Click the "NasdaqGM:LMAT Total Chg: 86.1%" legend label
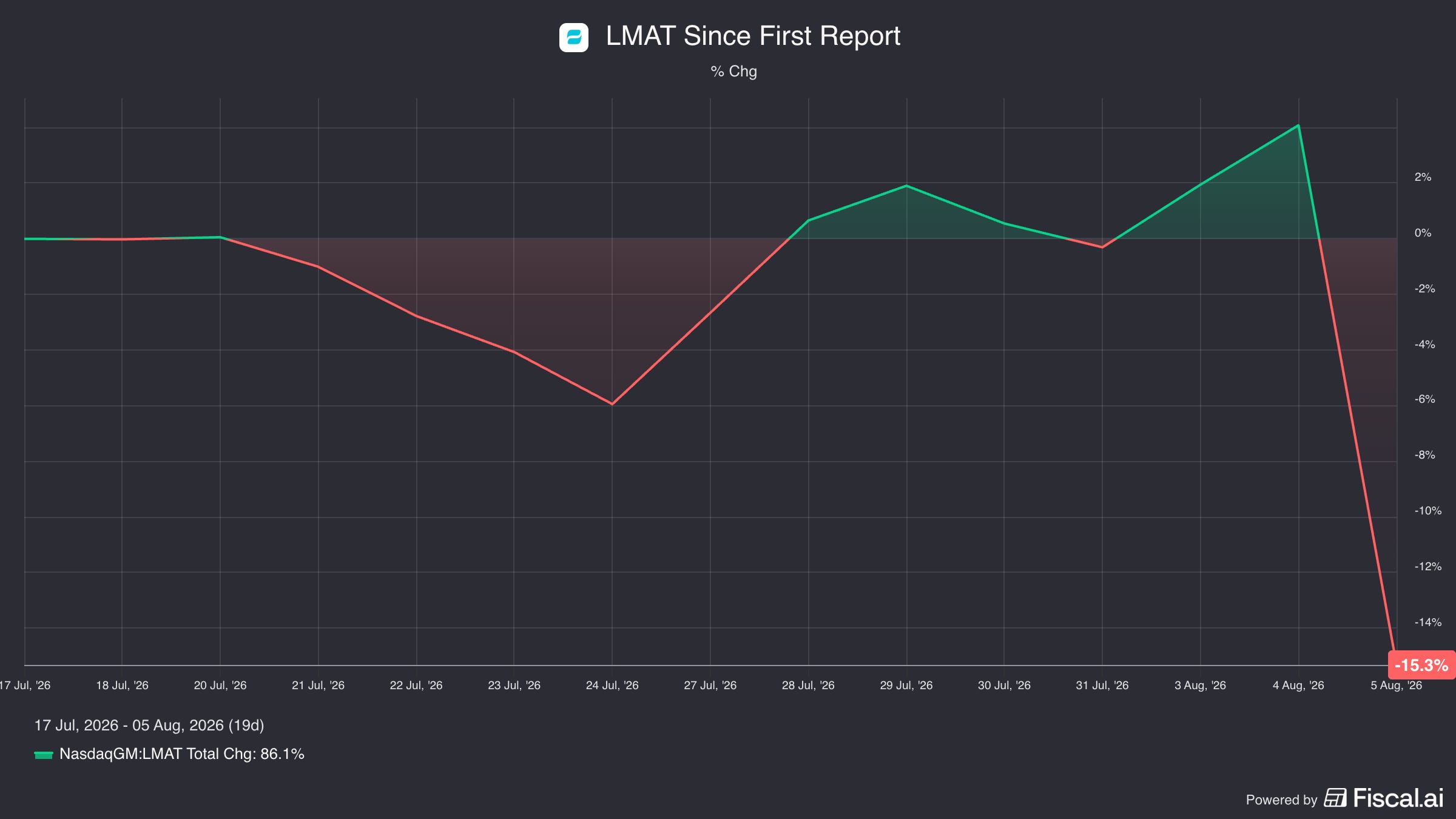 coord(182,754)
